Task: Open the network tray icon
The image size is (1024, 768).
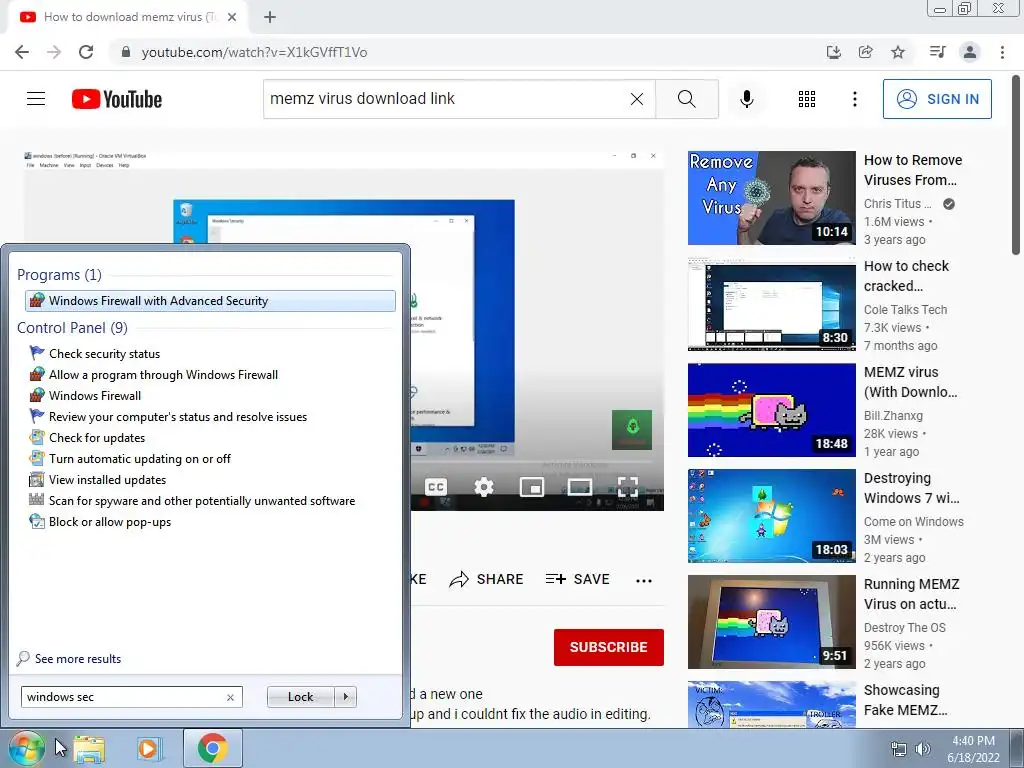Action: click(x=899, y=749)
